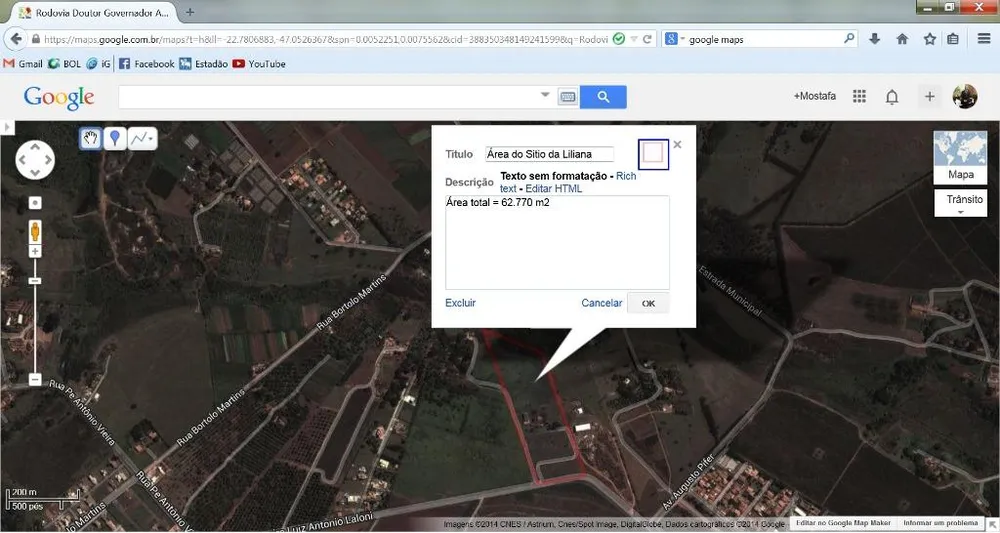Open the polygon color swatch picker
Image resolution: width=1000 pixels, height=533 pixels.
(x=653, y=154)
